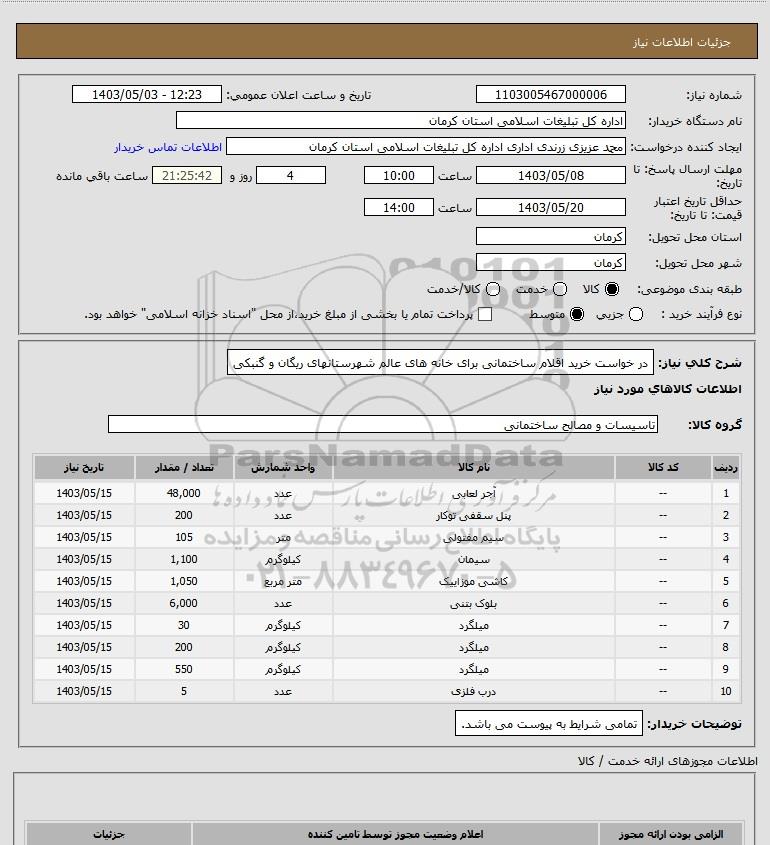Select the پنل سقفی توکار item name
Screen dimensions: 770x845
click(x=474, y=516)
